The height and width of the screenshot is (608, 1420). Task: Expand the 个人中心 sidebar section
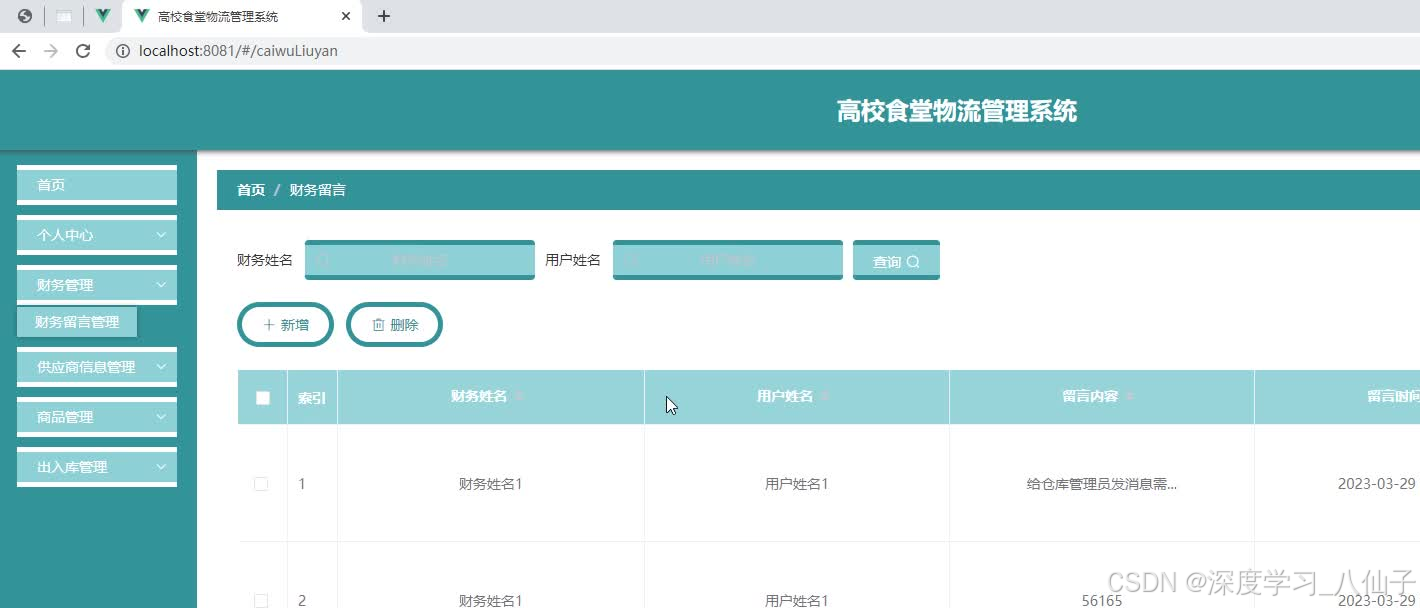tap(96, 235)
